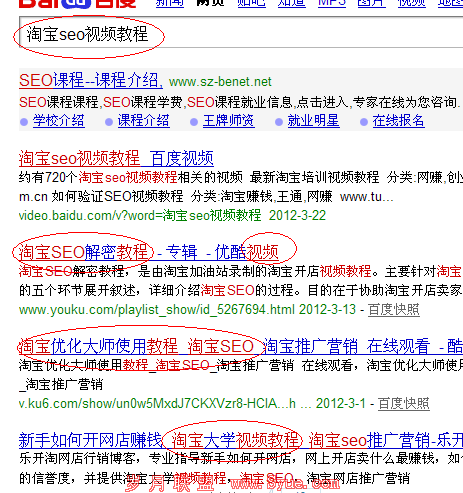Viewport: 463px width, 493px height.
Task: Open the 就业明星 sublink
Action: (x=313, y=121)
